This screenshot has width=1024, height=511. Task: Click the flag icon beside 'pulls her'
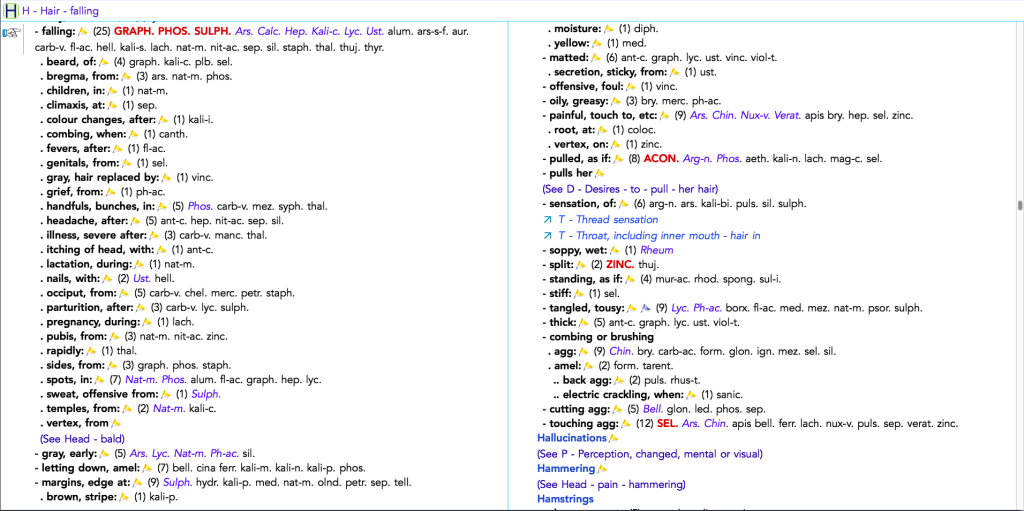point(600,174)
